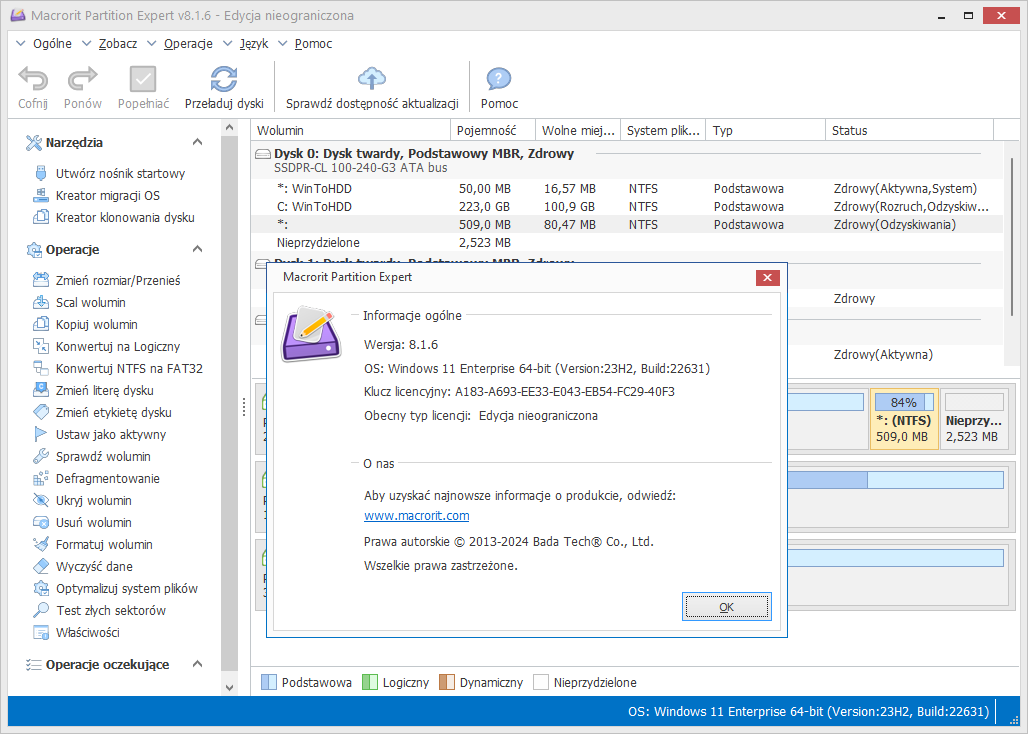Select the *: WinToHDD 50,00 MB row

627,189
